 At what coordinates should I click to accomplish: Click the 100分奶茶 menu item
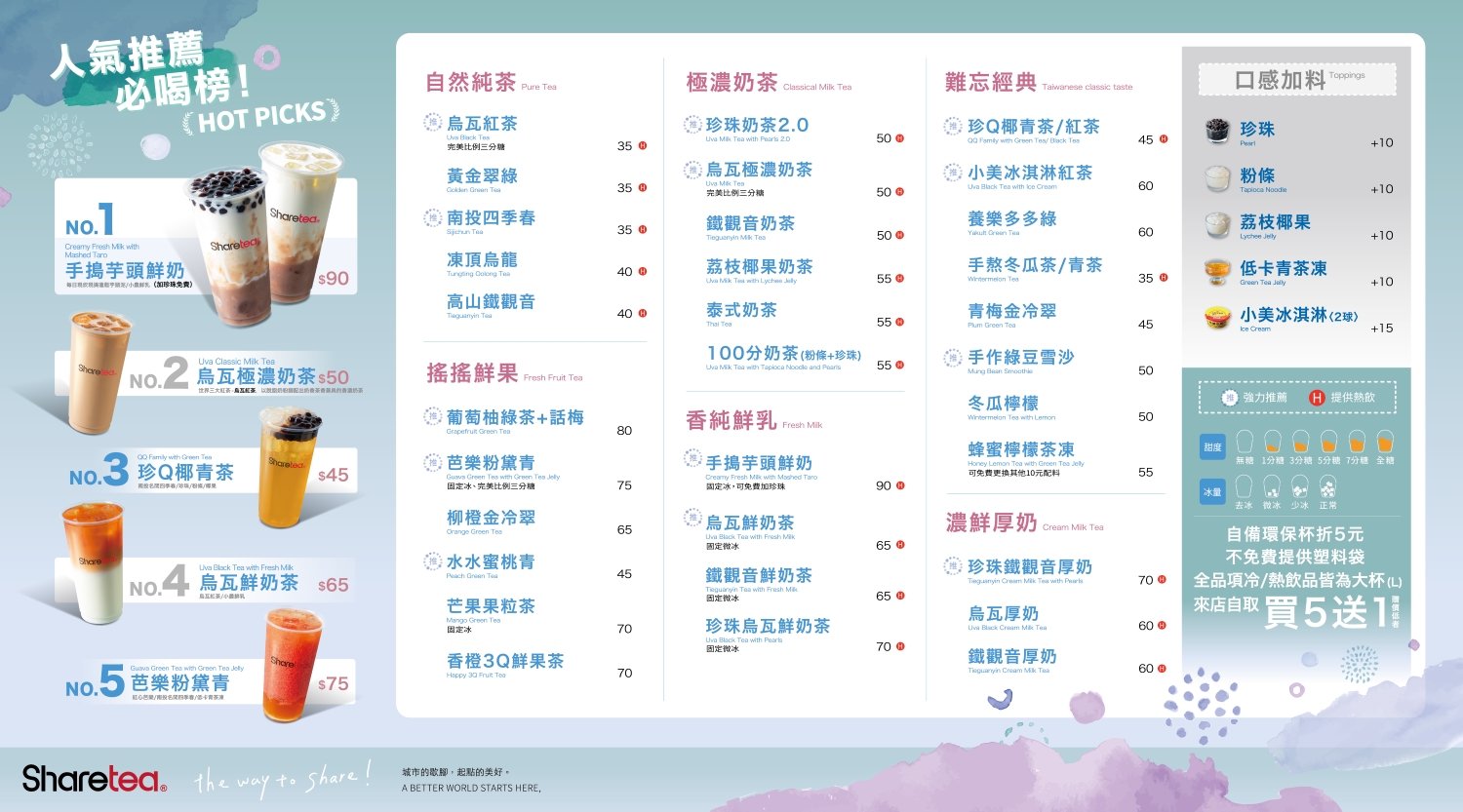tap(783, 358)
